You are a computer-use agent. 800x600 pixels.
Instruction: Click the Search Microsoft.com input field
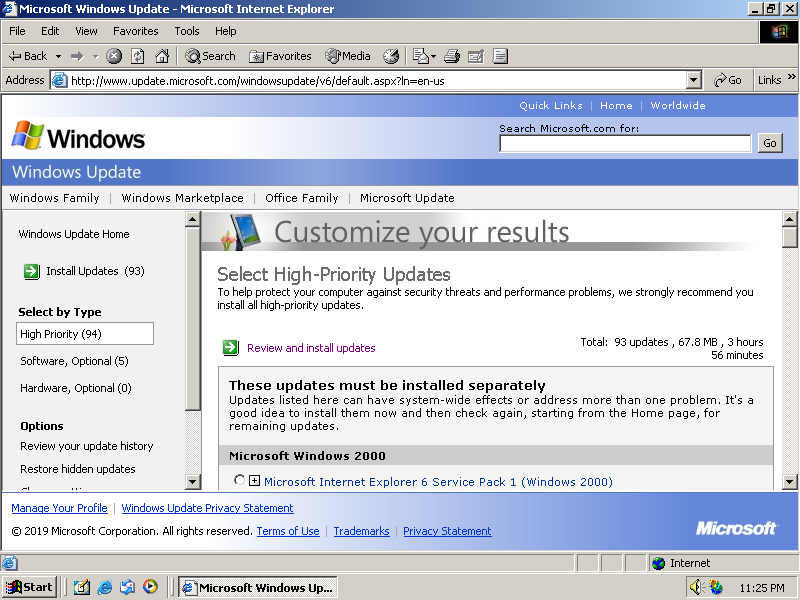pyautogui.click(x=626, y=143)
